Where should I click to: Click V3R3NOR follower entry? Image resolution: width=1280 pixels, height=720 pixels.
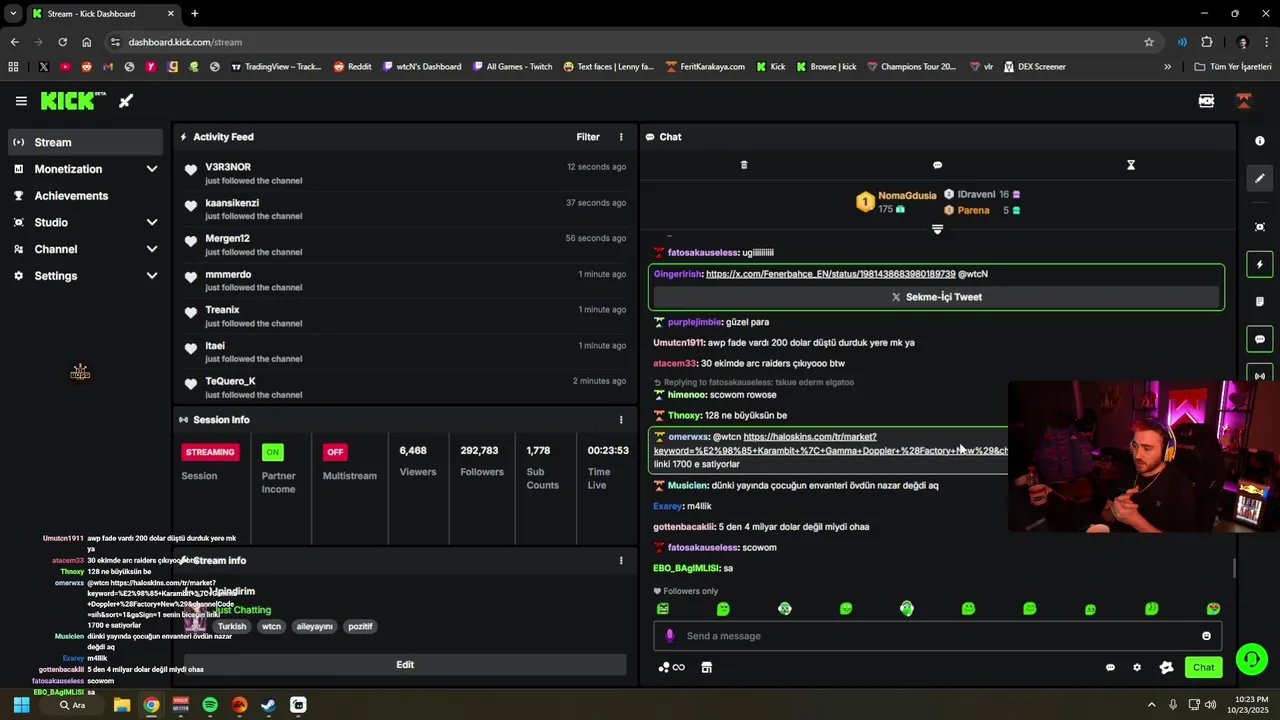pos(405,173)
